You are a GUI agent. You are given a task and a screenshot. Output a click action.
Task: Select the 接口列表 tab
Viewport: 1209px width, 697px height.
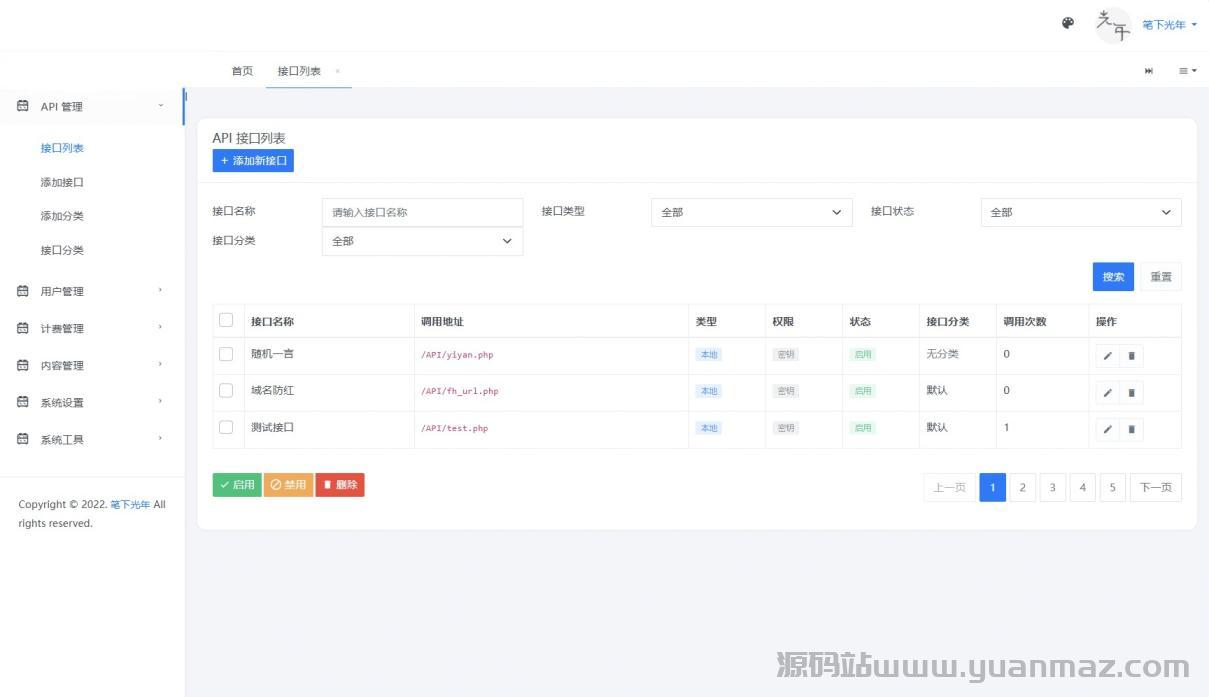coord(299,71)
